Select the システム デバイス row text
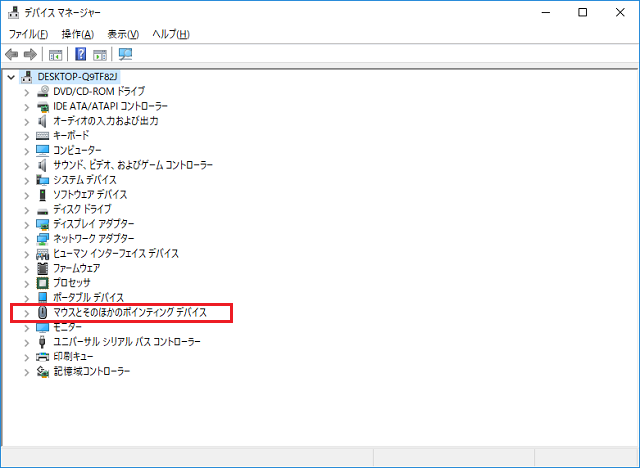 pos(85,180)
